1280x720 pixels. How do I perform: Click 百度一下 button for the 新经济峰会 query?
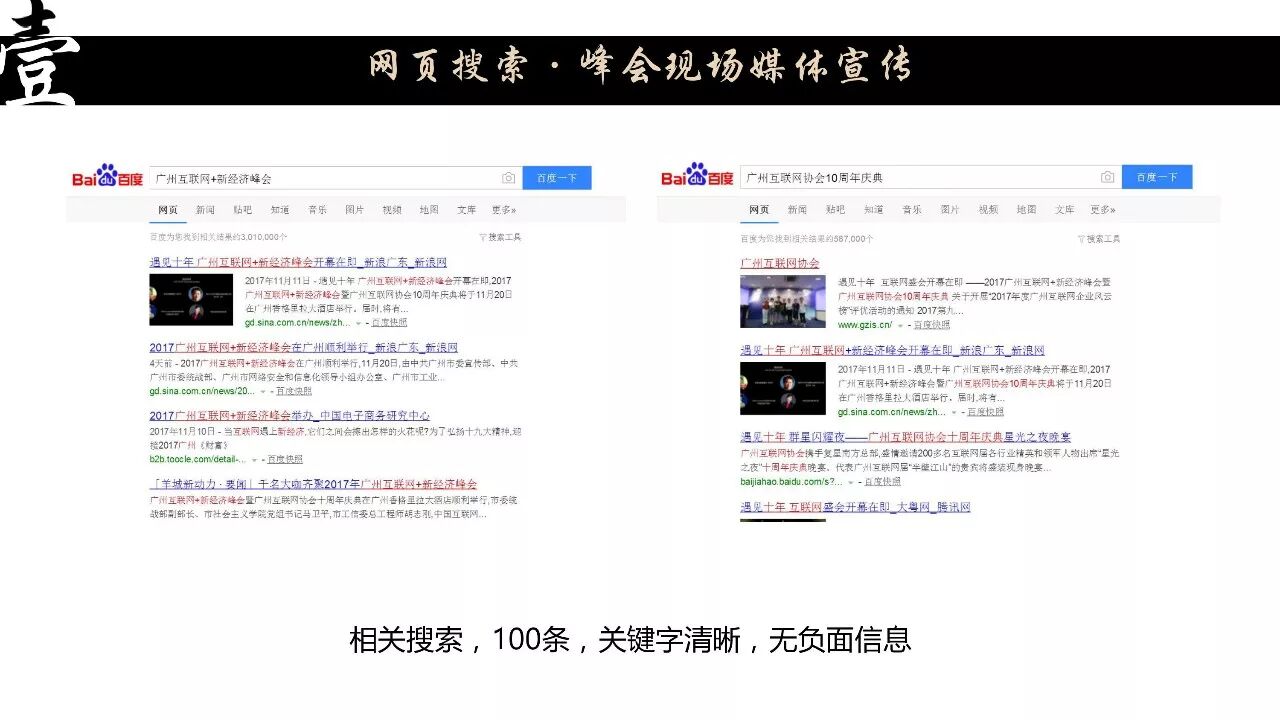(557, 178)
